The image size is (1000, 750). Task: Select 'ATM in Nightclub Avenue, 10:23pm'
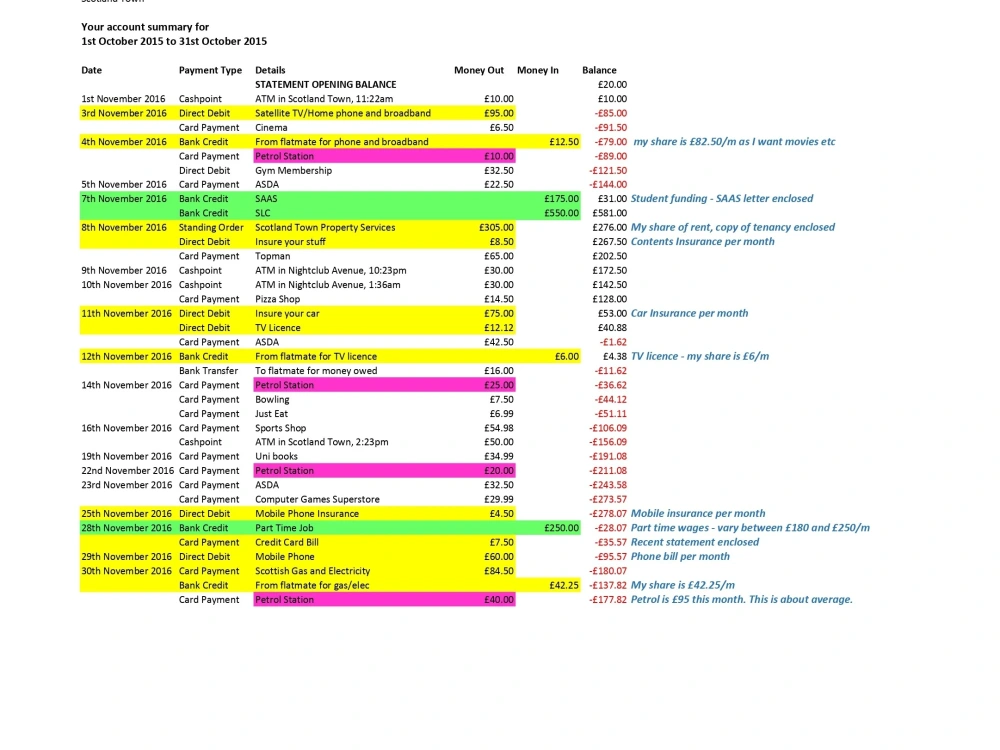pos(330,270)
